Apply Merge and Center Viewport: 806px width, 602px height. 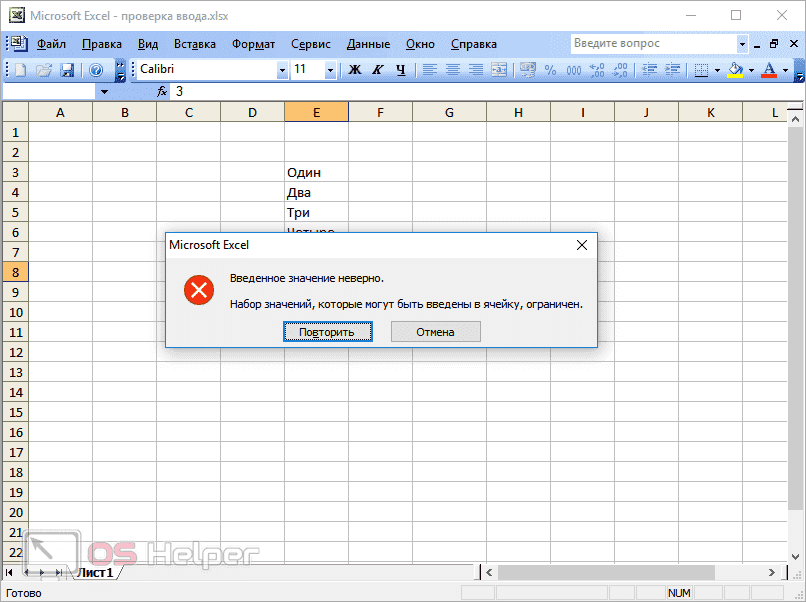click(x=497, y=71)
